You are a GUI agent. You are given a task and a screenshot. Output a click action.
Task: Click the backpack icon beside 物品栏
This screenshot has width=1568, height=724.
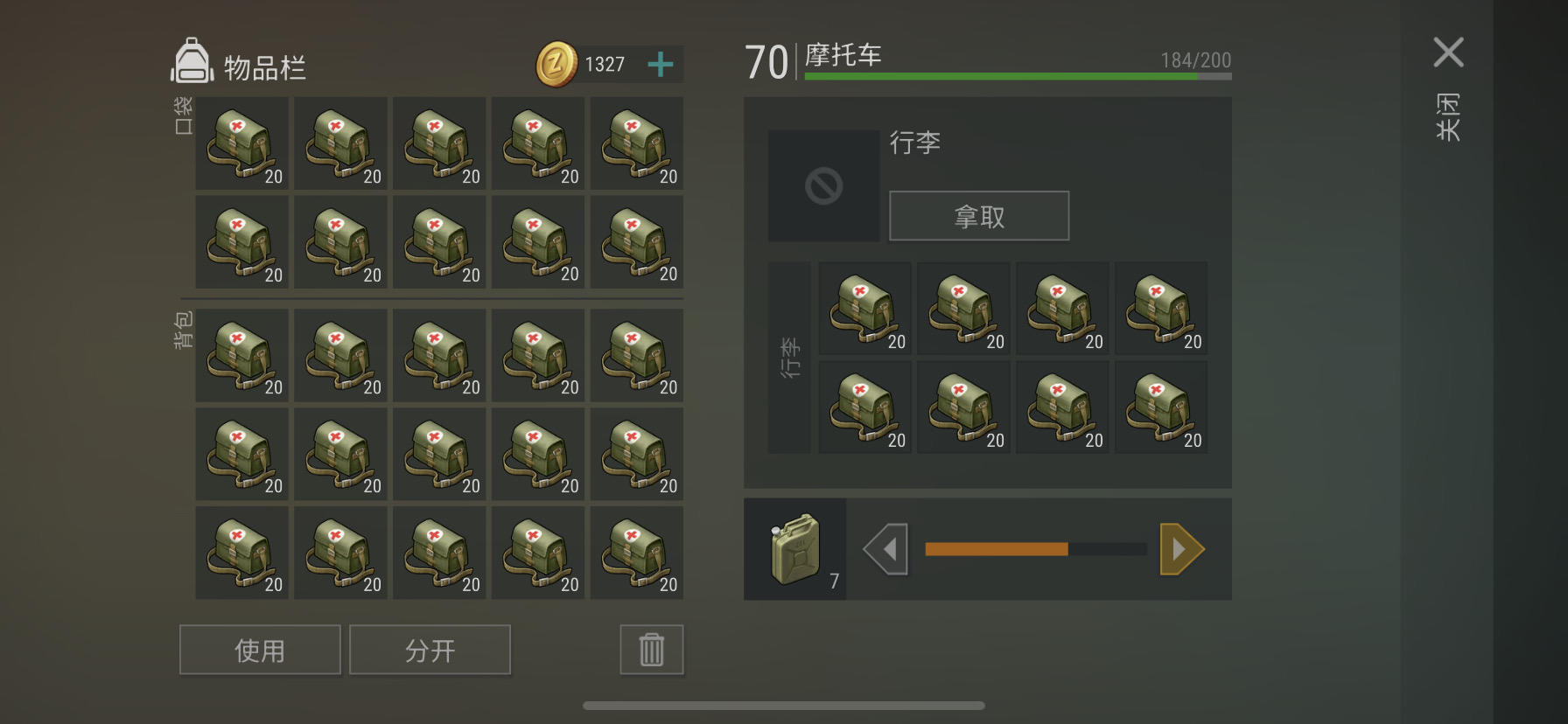click(192, 60)
